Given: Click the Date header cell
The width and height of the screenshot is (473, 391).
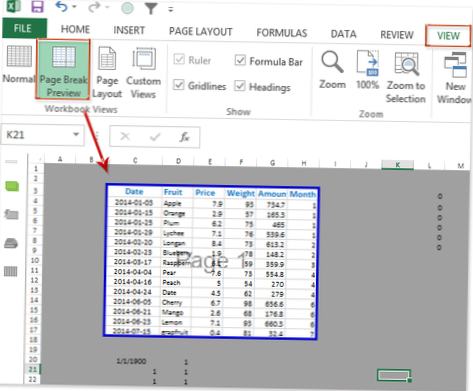Looking at the screenshot, I should click(x=134, y=191).
